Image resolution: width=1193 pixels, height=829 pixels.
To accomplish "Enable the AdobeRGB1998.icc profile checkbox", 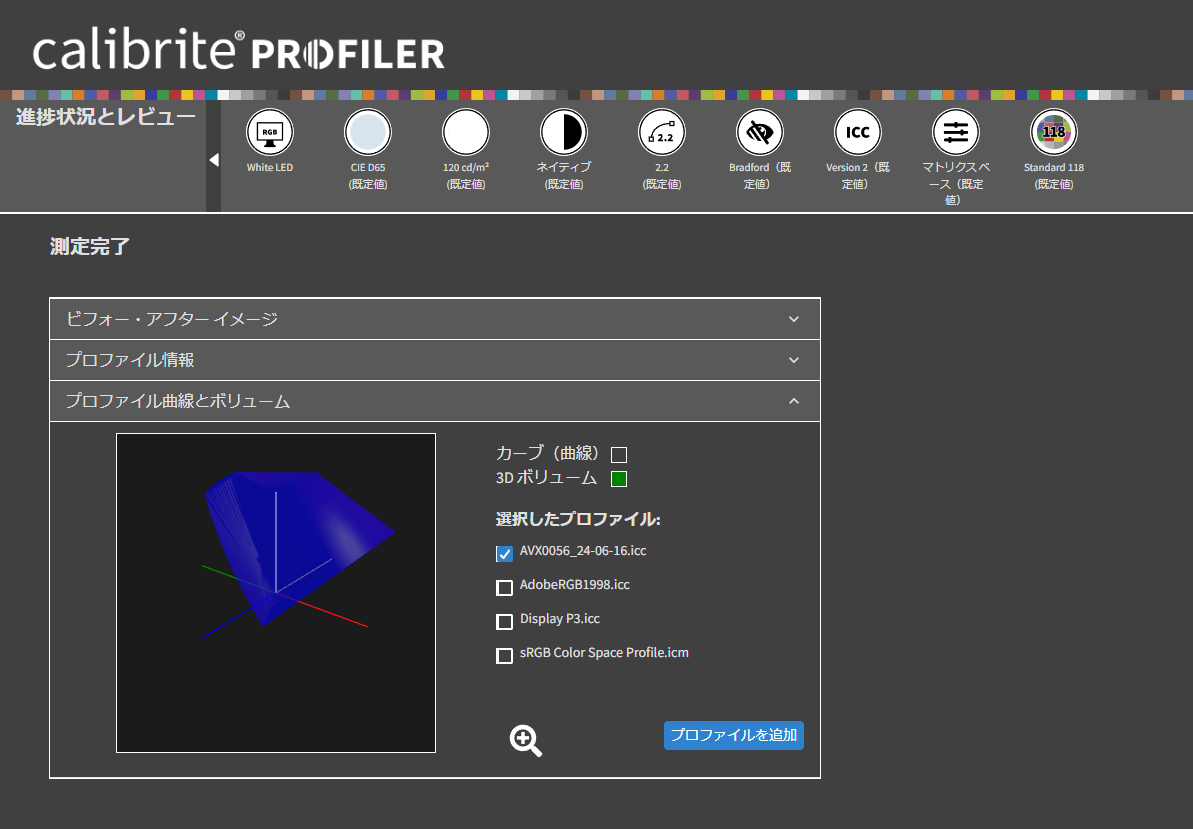I will tap(505, 587).
